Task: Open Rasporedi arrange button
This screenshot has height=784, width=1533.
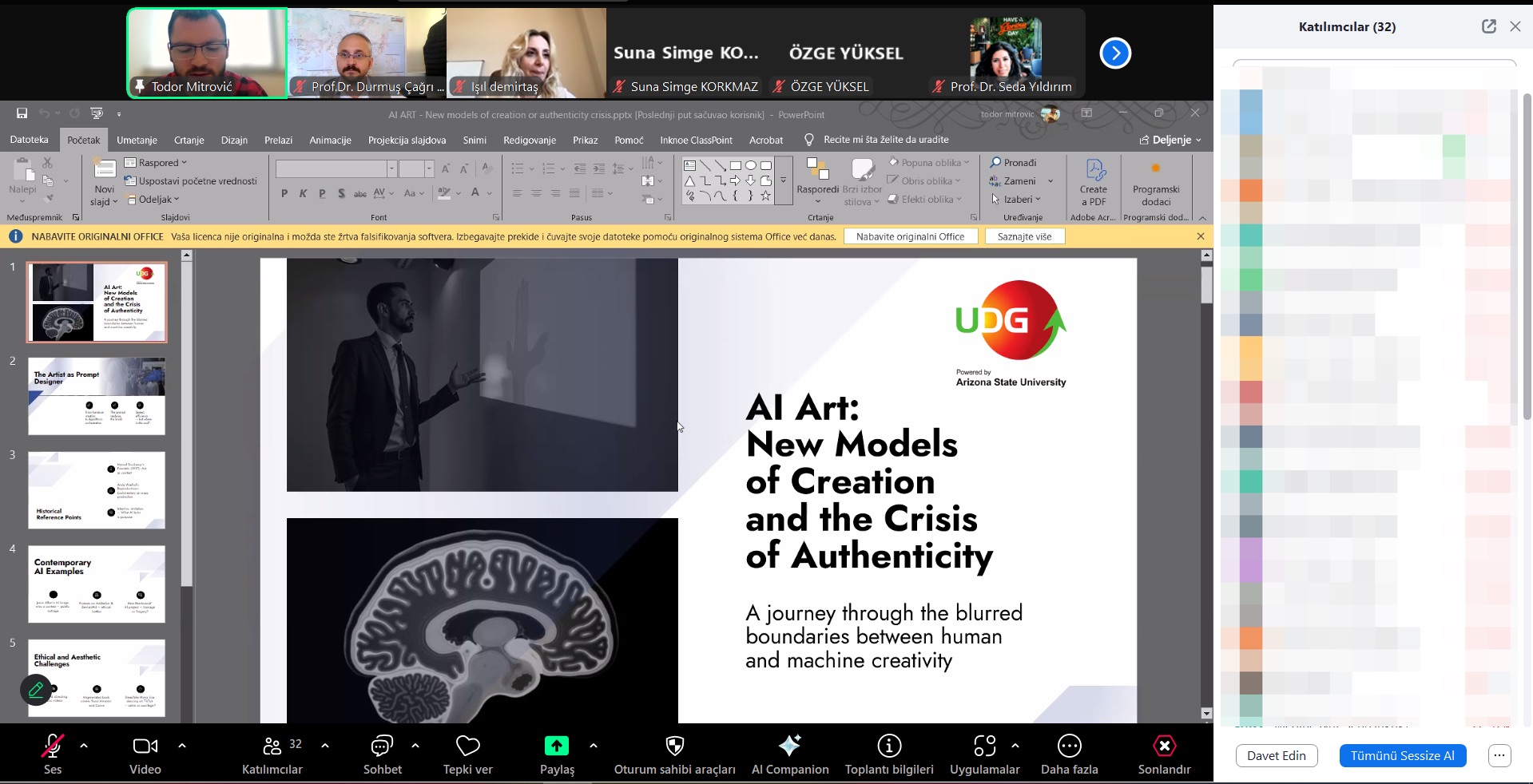Action: tap(817, 182)
